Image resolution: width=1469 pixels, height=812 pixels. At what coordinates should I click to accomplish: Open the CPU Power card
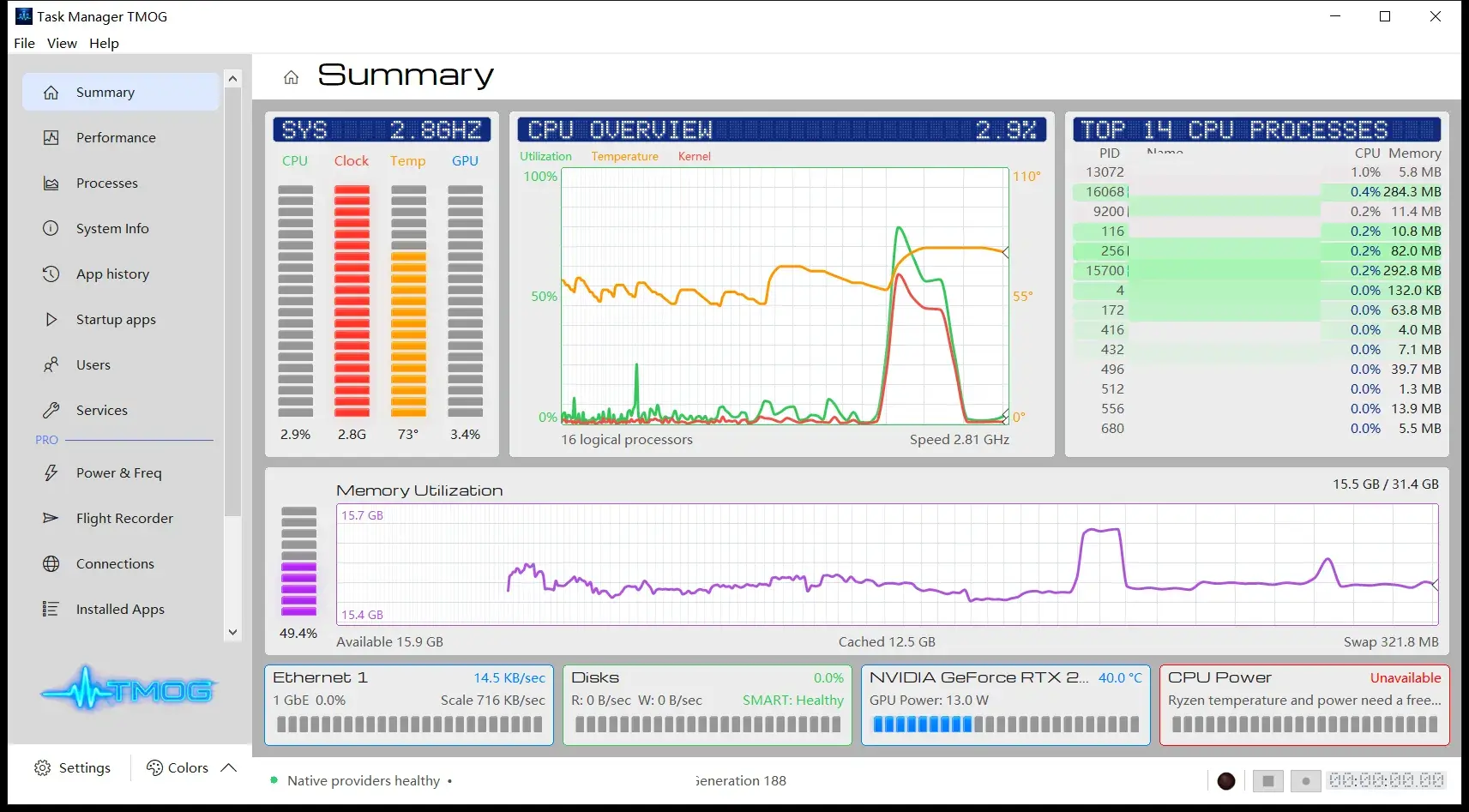click(x=1304, y=705)
